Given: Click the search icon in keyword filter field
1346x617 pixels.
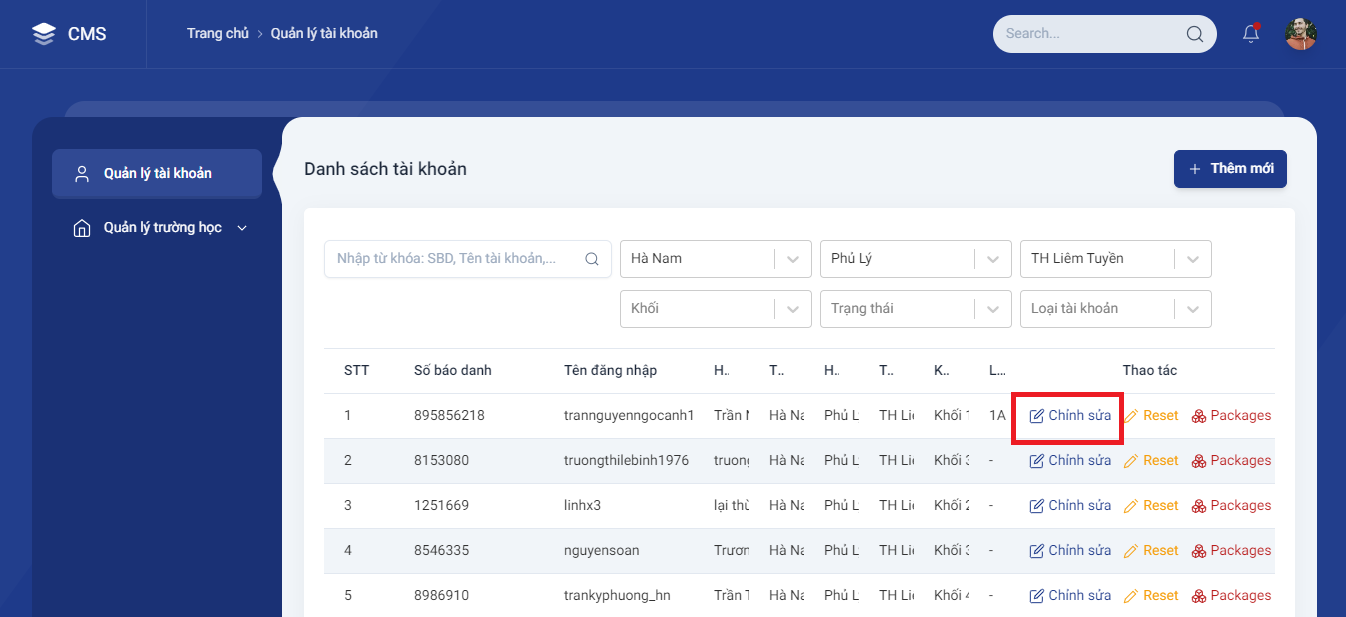Looking at the screenshot, I should (592, 259).
